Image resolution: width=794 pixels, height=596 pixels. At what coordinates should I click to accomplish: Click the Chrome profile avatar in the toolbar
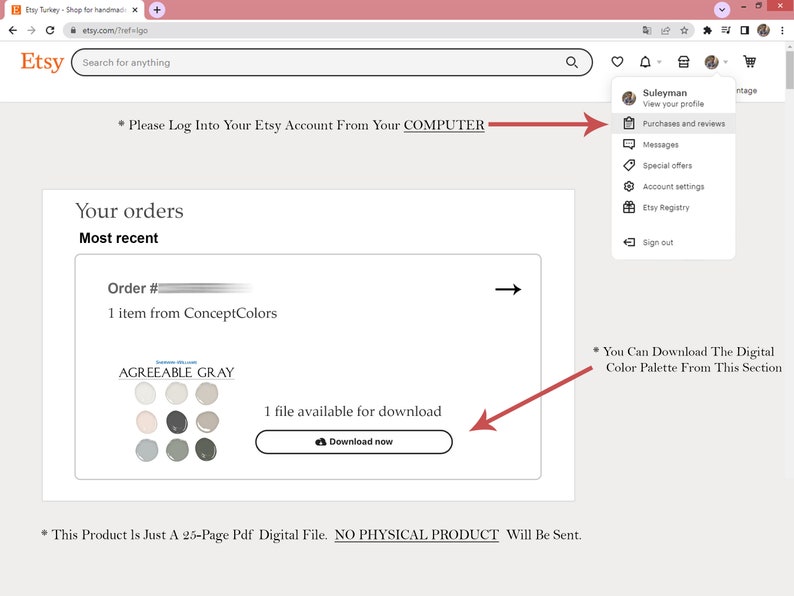763,30
